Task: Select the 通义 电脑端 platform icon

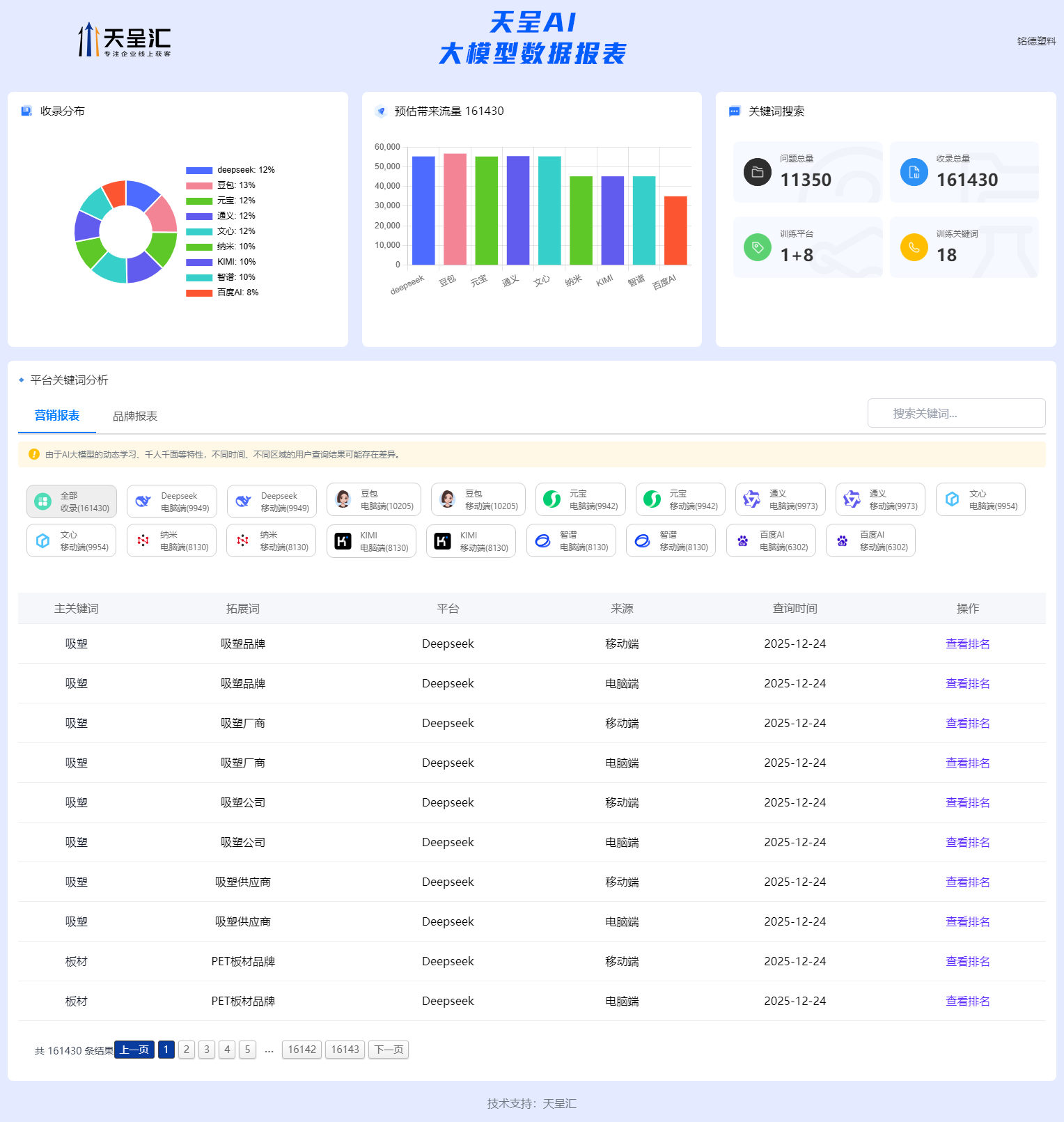Action: tap(751, 499)
